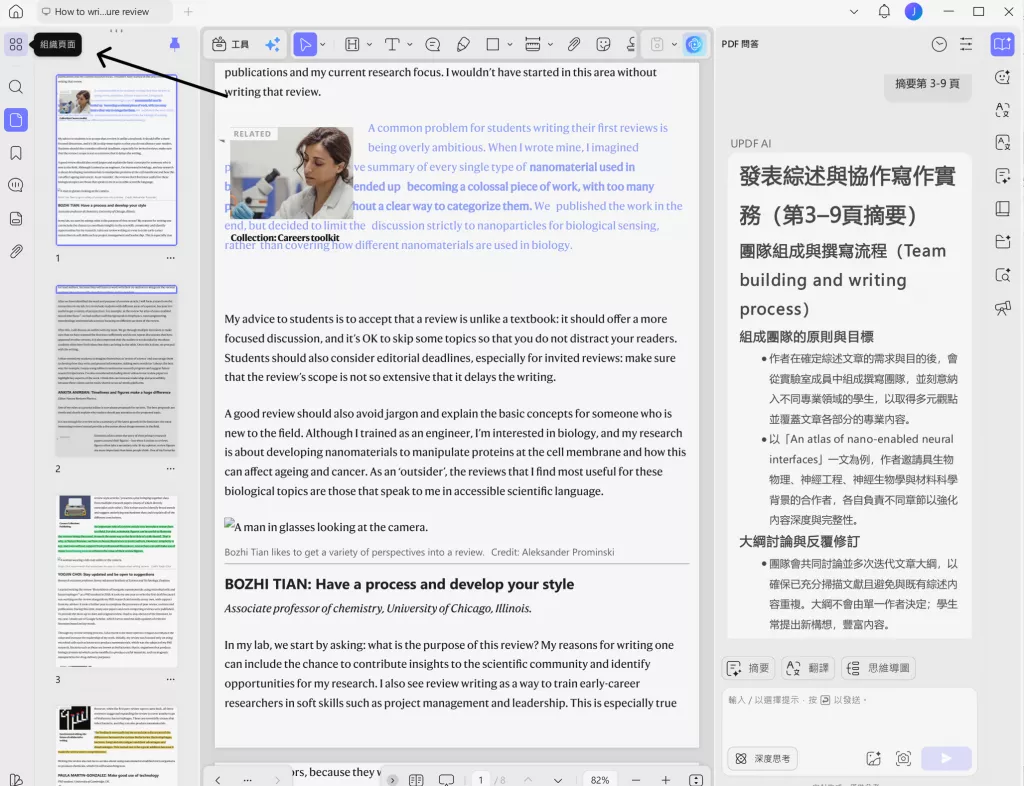This screenshot has height=786, width=1024.
Task: Click the page number field showing 1
Action: [x=481, y=779]
